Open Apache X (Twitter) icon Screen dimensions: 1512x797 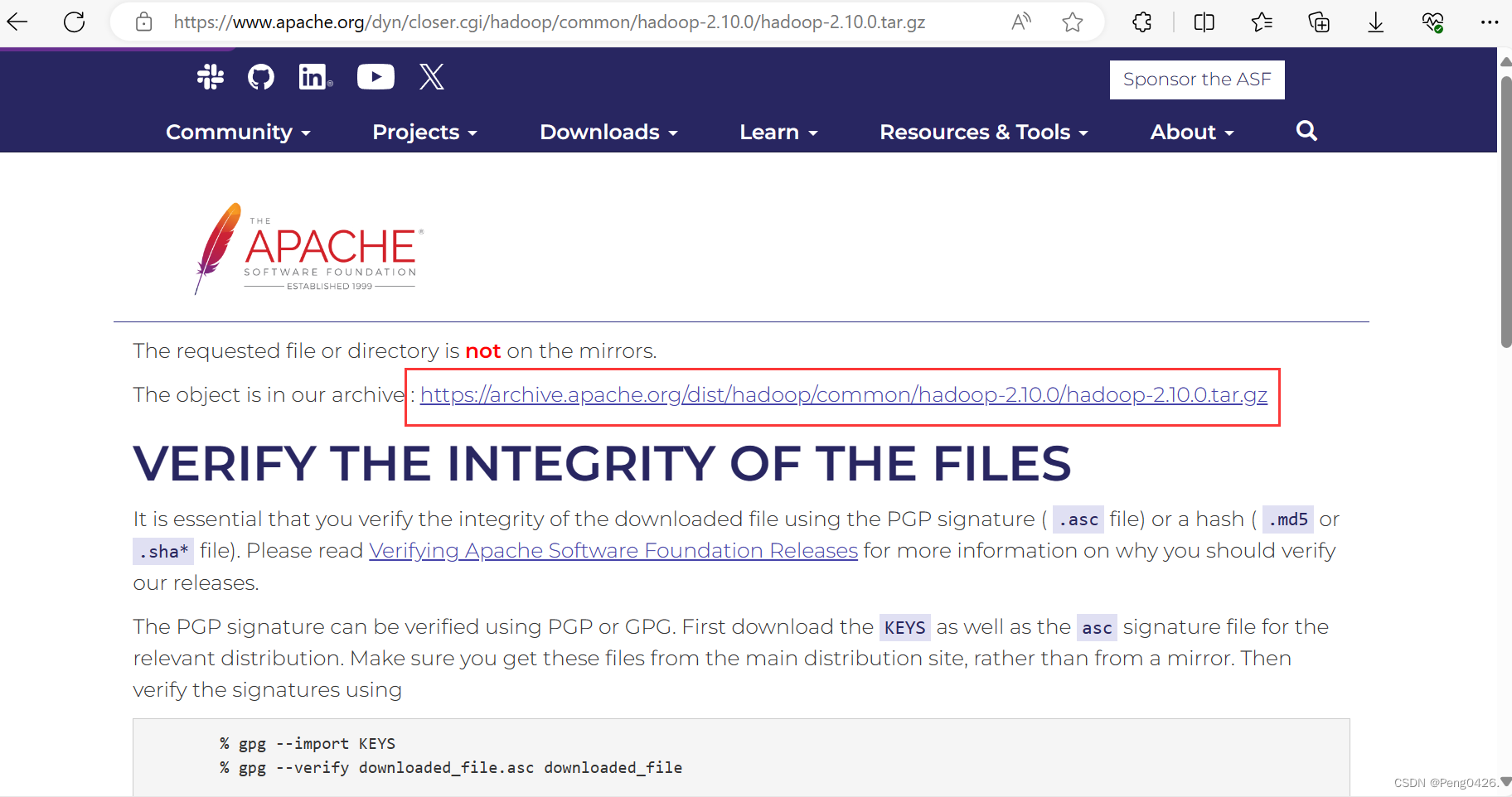point(432,77)
